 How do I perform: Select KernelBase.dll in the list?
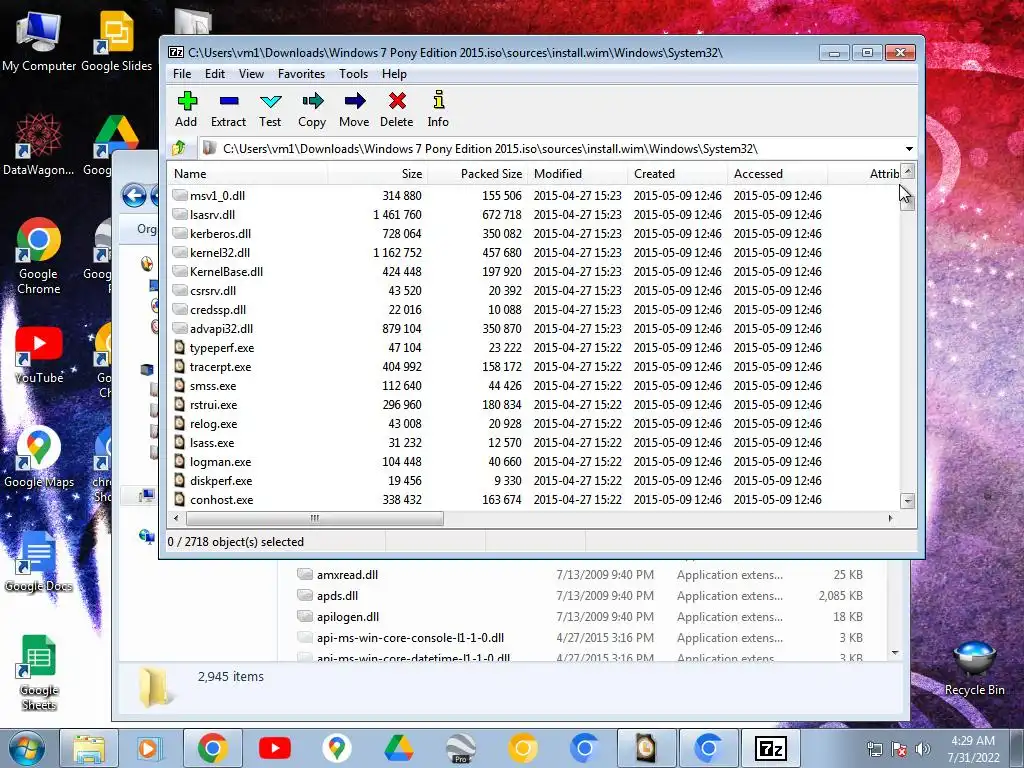pyautogui.click(x=533, y=271)
